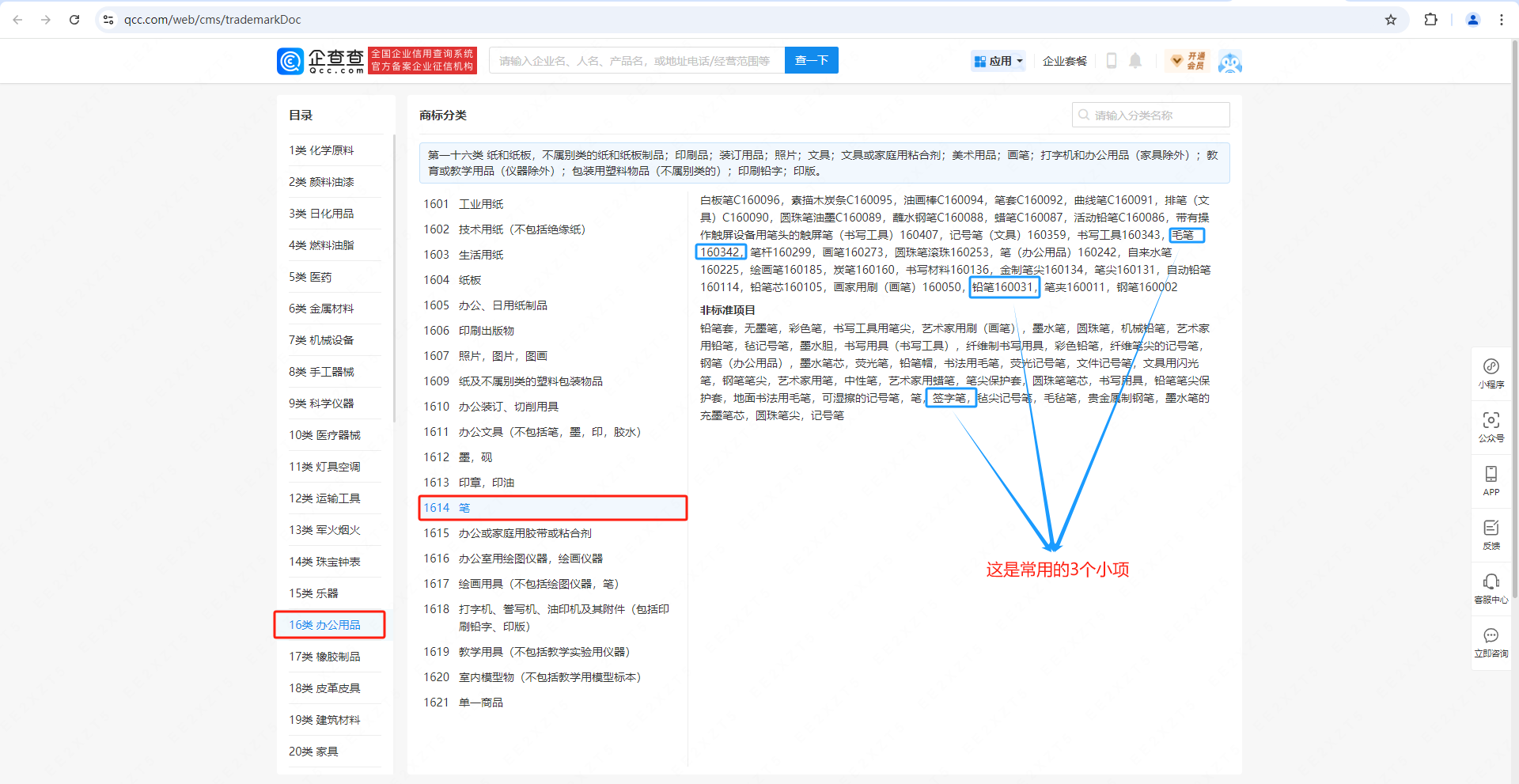Viewport: 1519px width, 784px height.
Task: Open notifications bell icon
Action: [1135, 61]
